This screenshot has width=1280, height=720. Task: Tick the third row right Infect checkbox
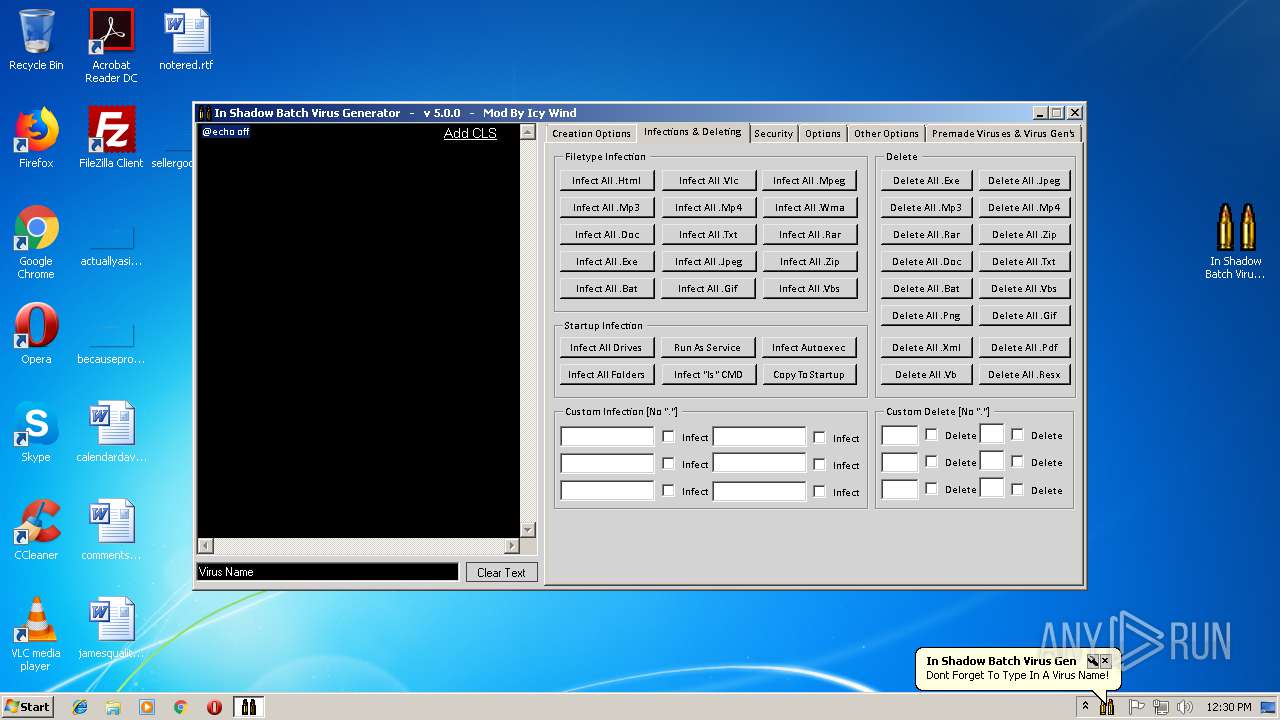click(819, 491)
